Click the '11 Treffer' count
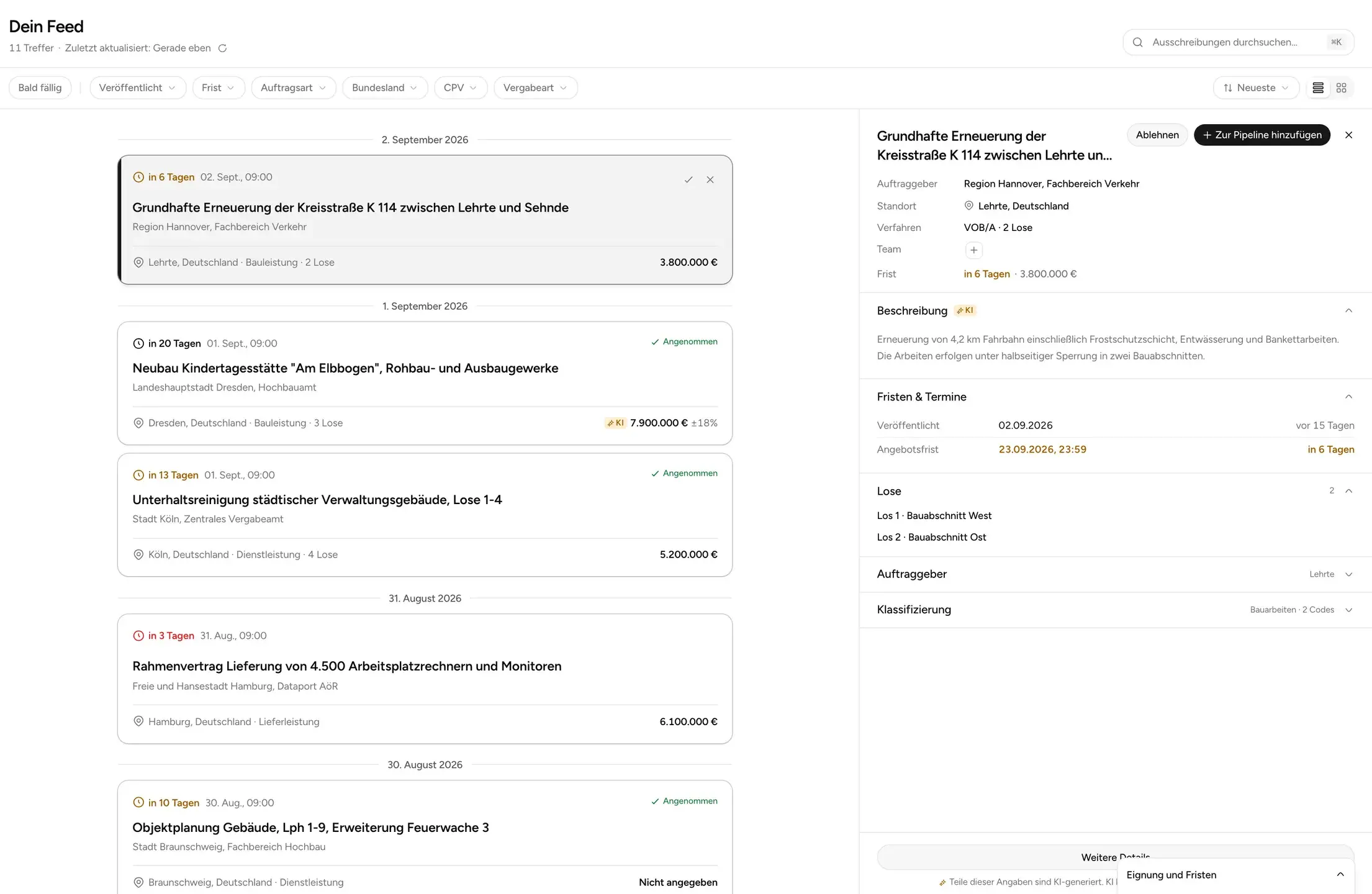 (31, 48)
